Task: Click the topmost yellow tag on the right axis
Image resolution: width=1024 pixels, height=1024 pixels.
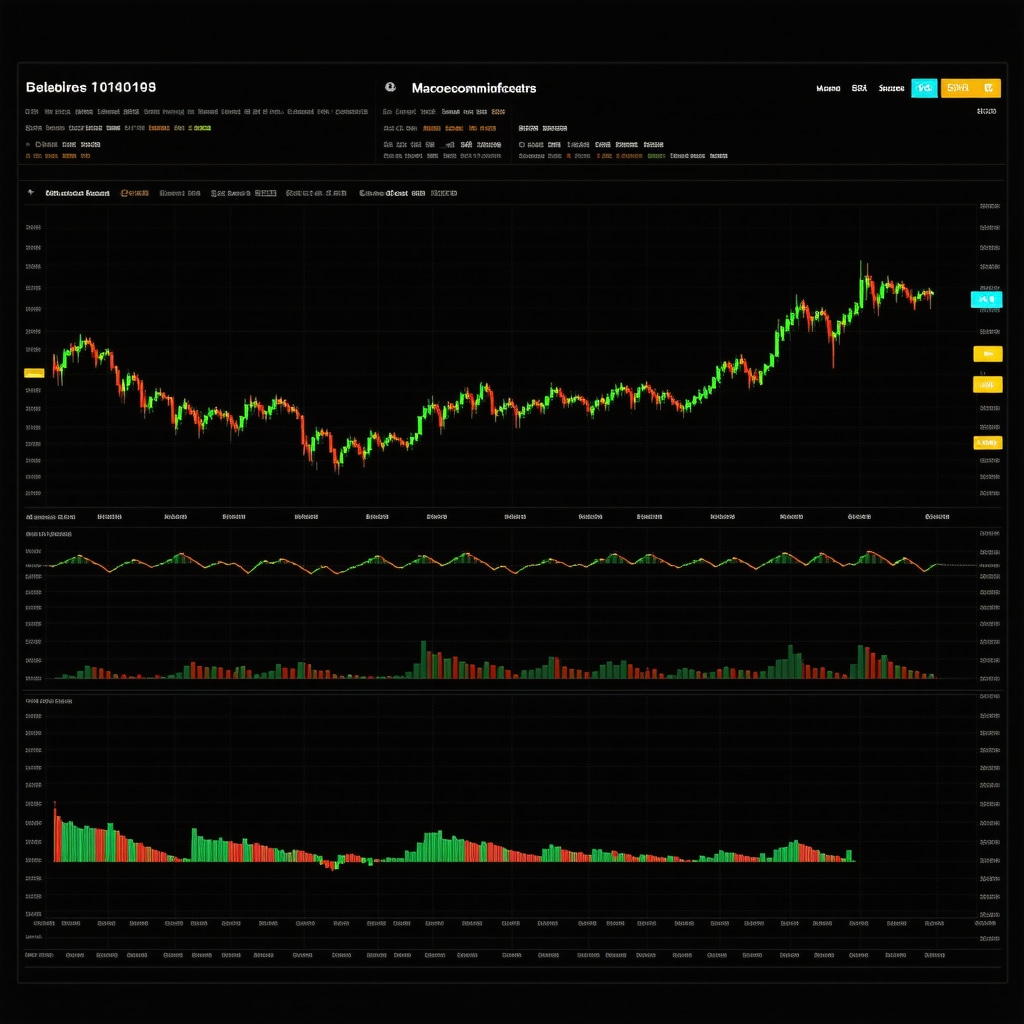Action: click(987, 354)
